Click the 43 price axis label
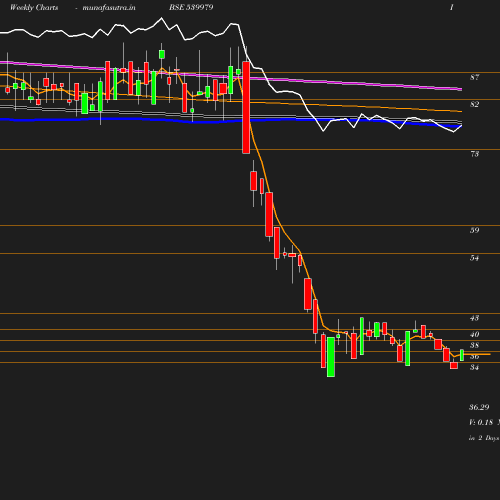 pyautogui.click(x=475, y=318)
